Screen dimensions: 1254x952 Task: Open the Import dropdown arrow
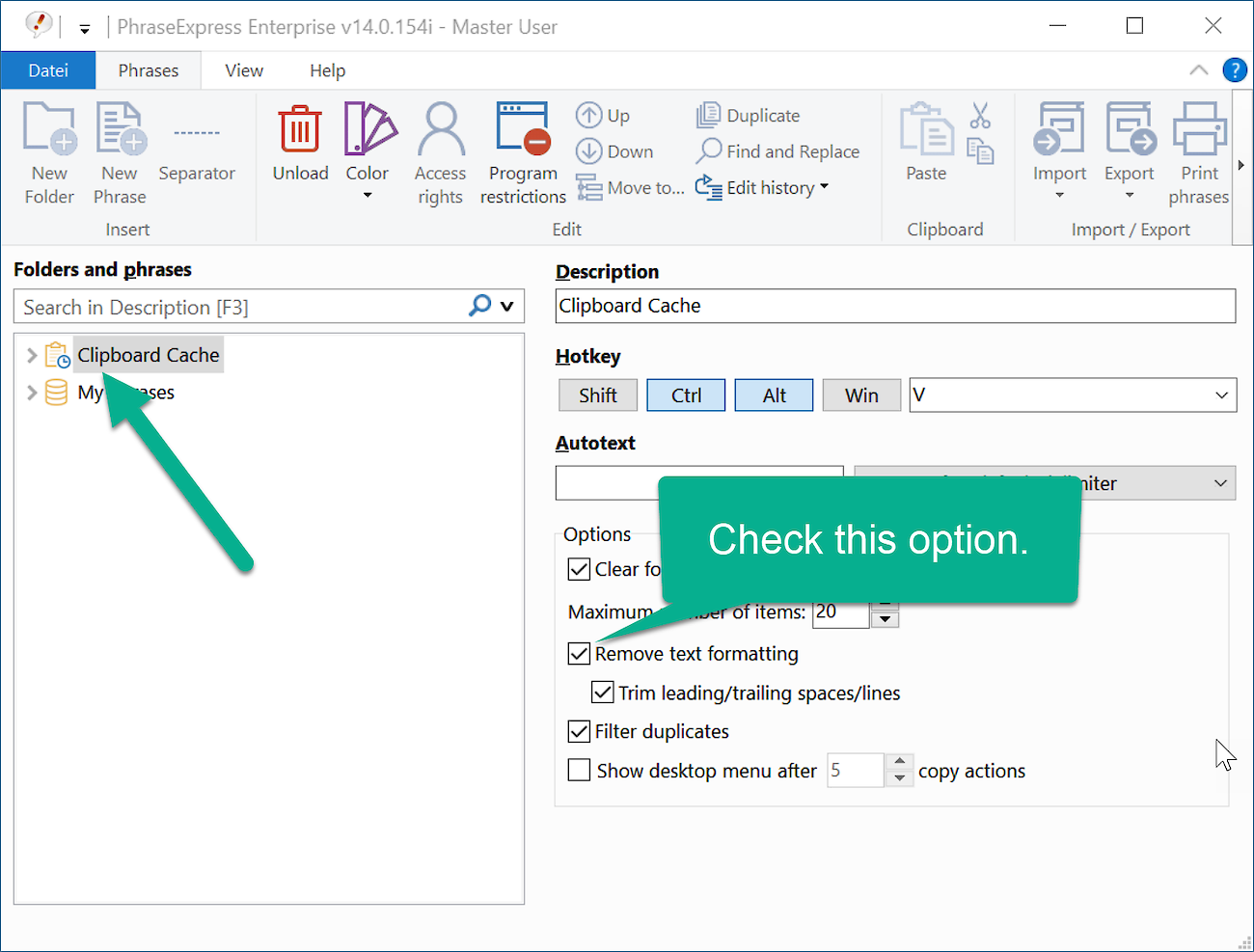[1059, 196]
